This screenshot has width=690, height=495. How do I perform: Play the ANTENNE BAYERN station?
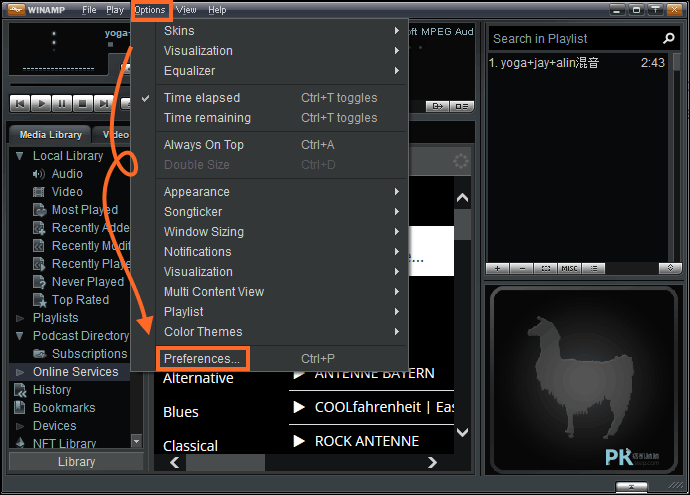299,374
